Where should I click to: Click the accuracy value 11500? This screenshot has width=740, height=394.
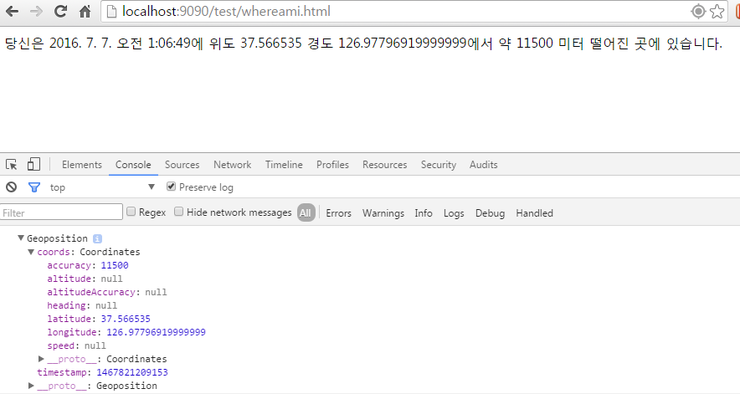(115, 265)
